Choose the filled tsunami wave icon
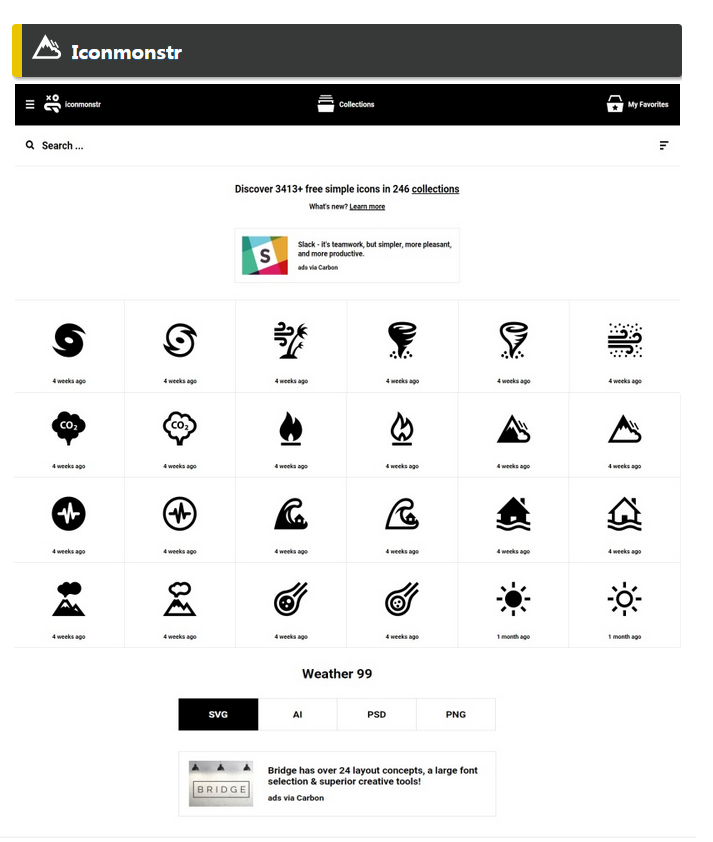Screen dimensions: 713x842 [291, 513]
